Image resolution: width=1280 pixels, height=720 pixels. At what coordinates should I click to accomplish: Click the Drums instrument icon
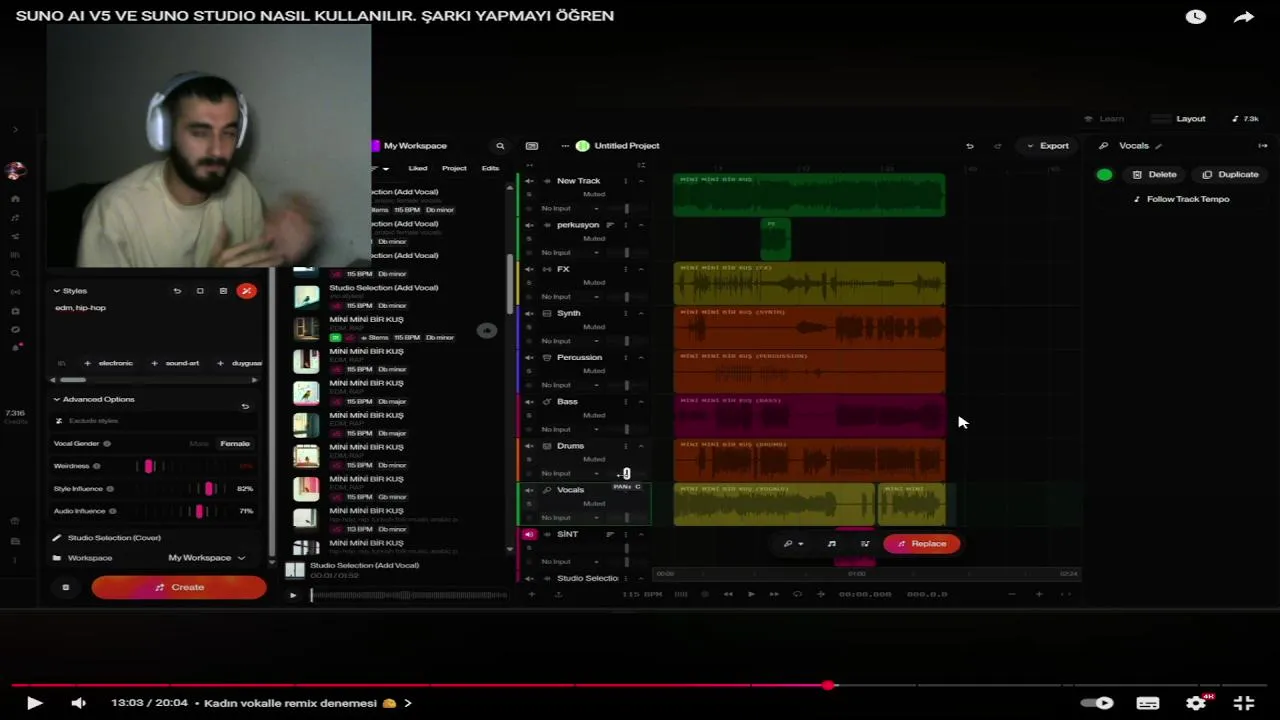tap(547, 446)
